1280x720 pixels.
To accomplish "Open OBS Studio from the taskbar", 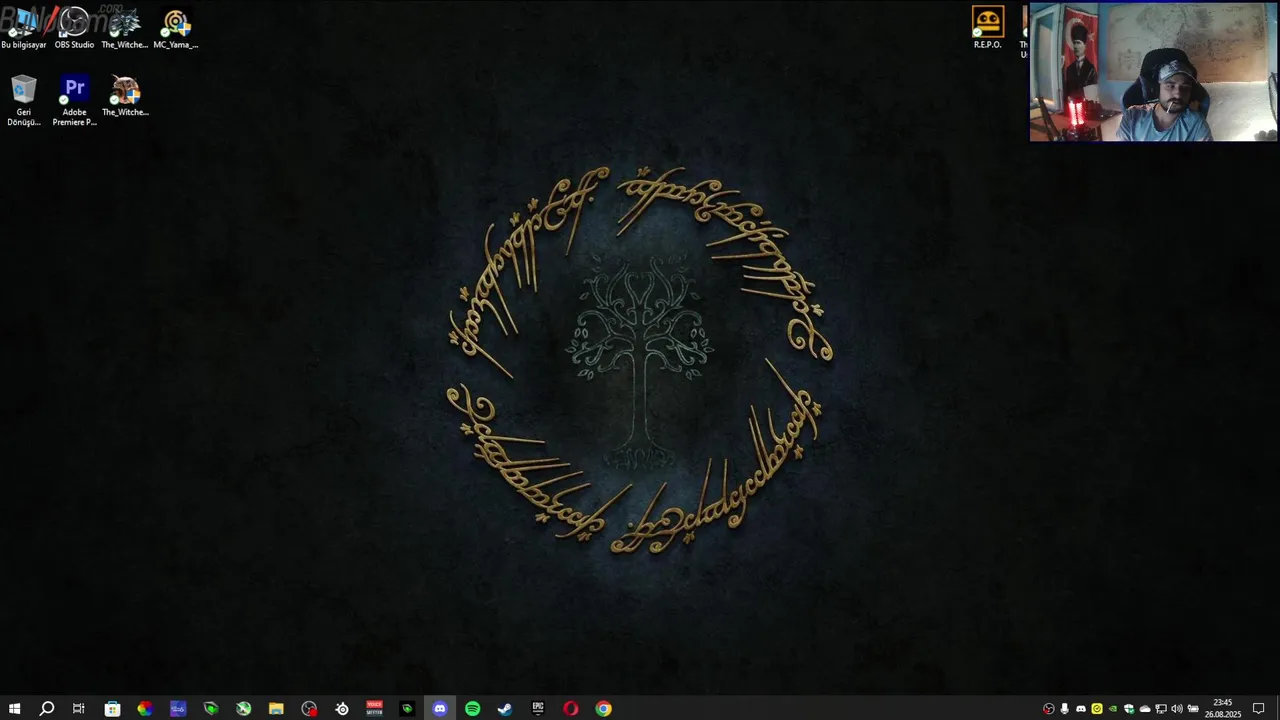I will (x=309, y=708).
